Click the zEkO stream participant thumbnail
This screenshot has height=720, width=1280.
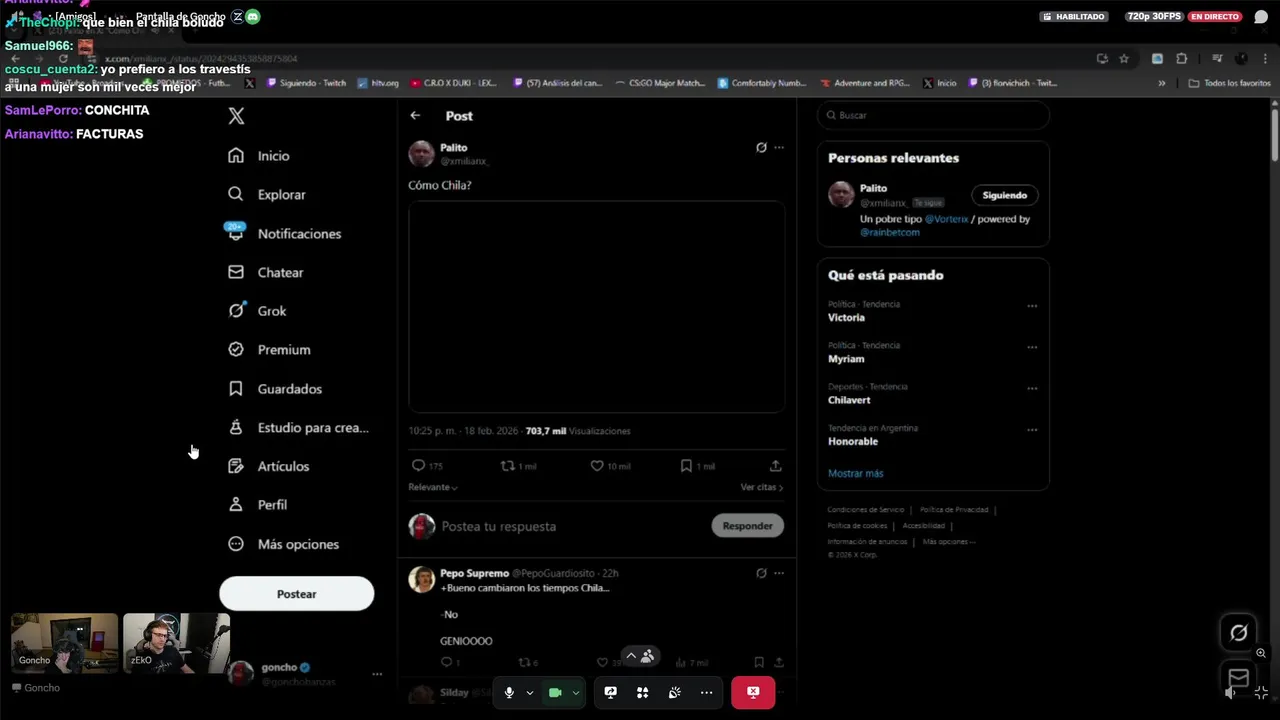tap(176, 642)
